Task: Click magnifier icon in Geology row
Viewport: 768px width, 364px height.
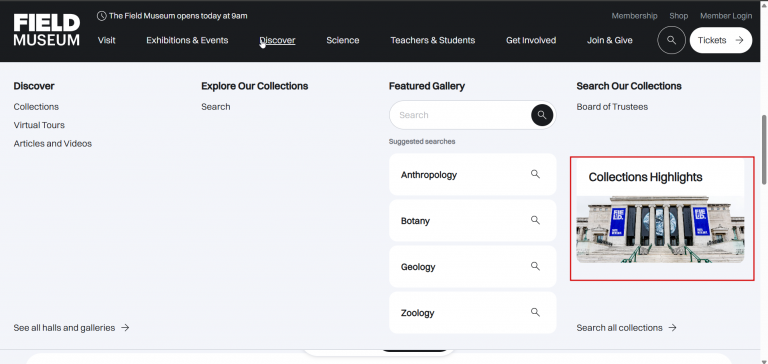Action: pos(535,267)
